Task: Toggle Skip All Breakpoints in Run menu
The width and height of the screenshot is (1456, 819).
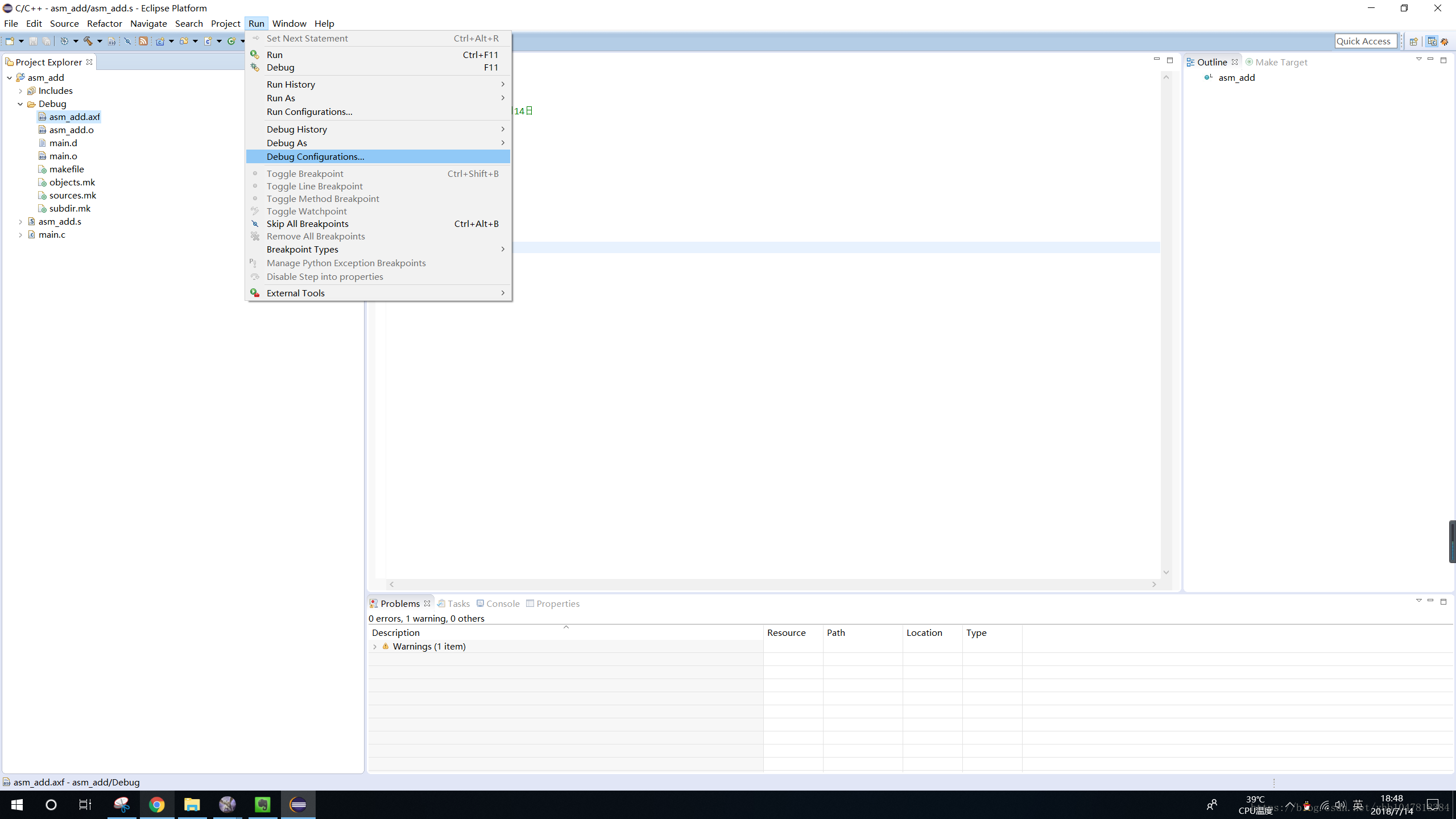Action: coord(307,224)
